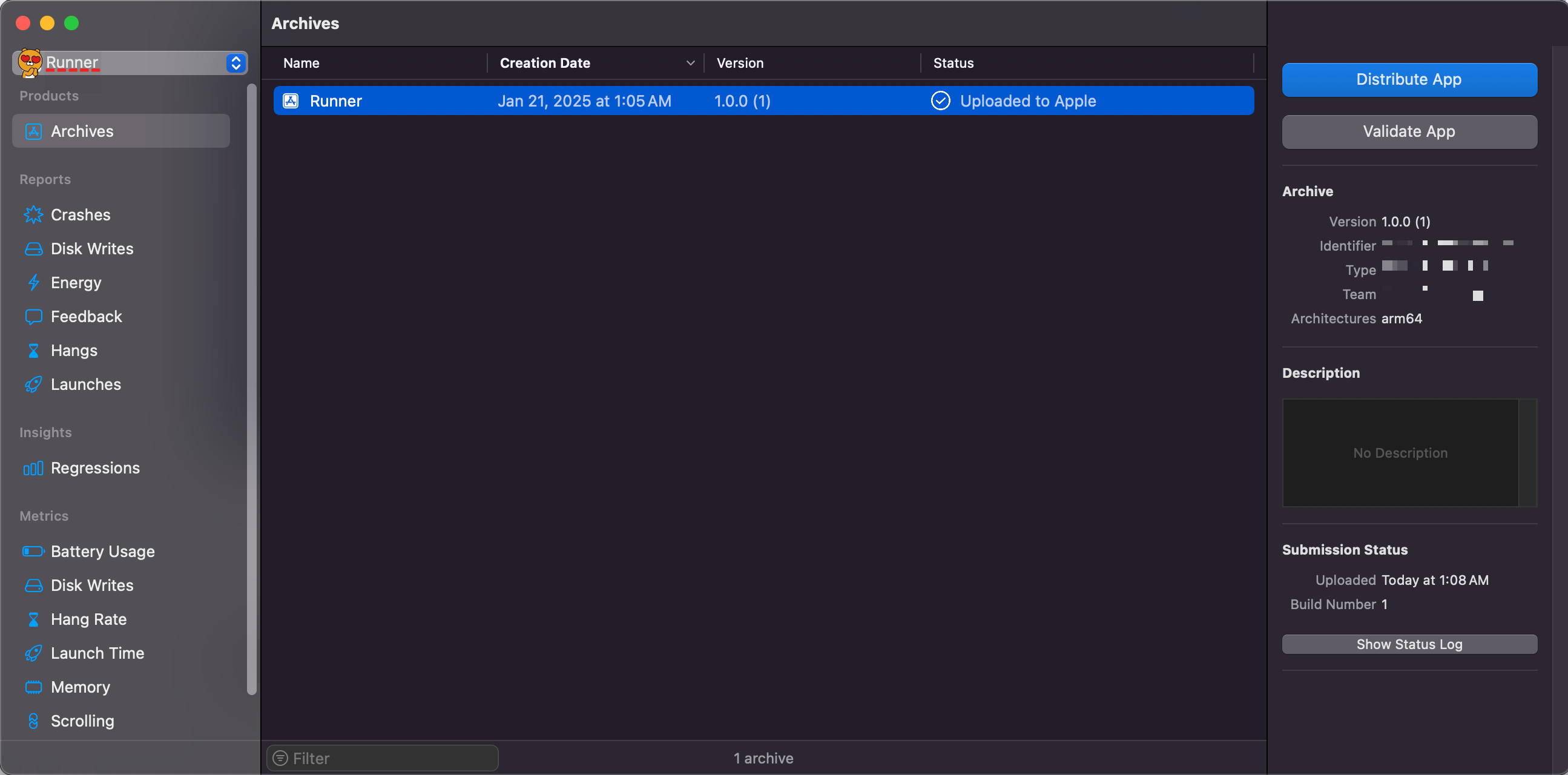1568x775 pixels.
Task: Click the Creation Date sort chevron
Action: pyautogui.click(x=690, y=63)
